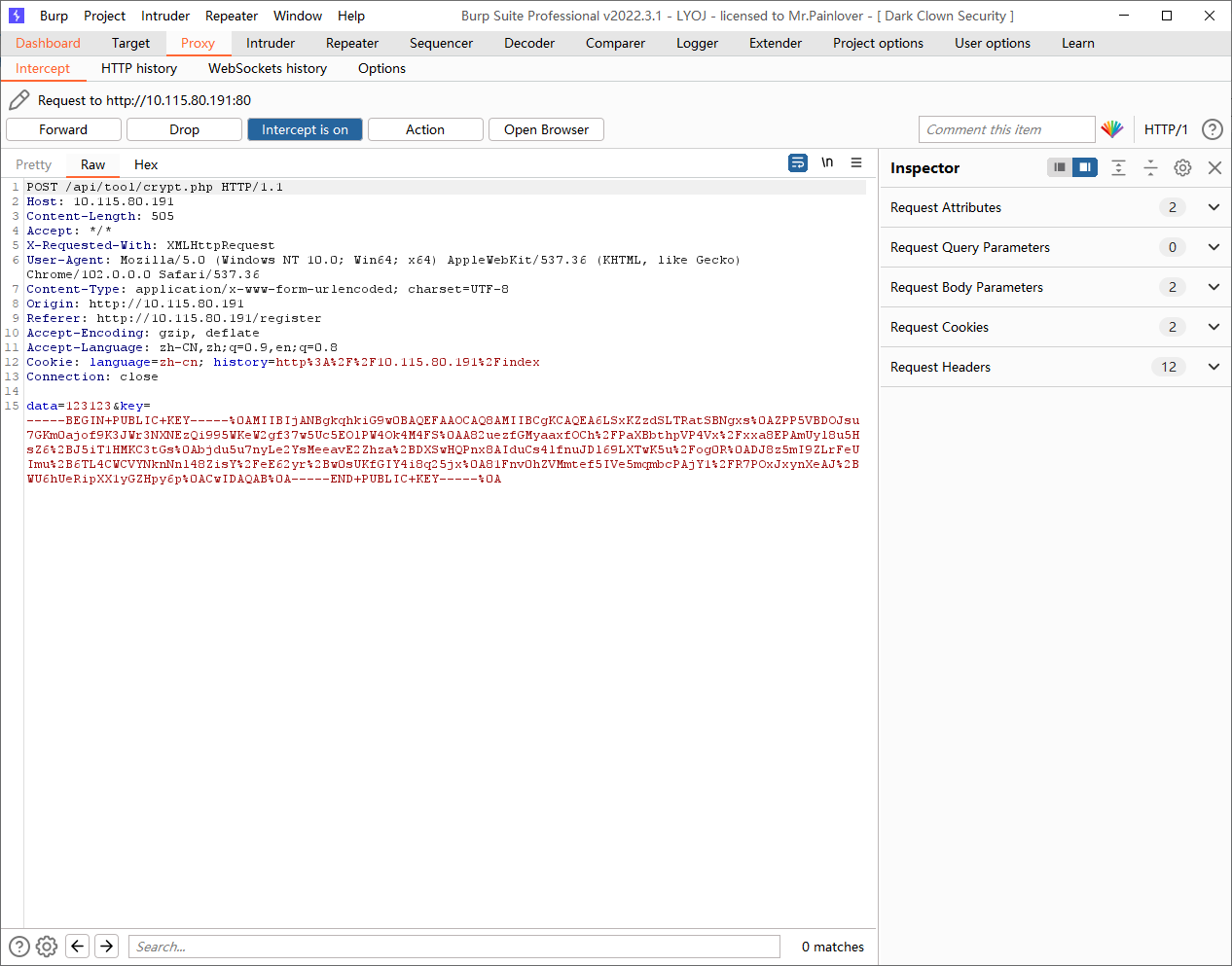Open the editor hamburger menu icon
Image resolution: width=1232 pixels, height=966 pixels.
click(856, 163)
